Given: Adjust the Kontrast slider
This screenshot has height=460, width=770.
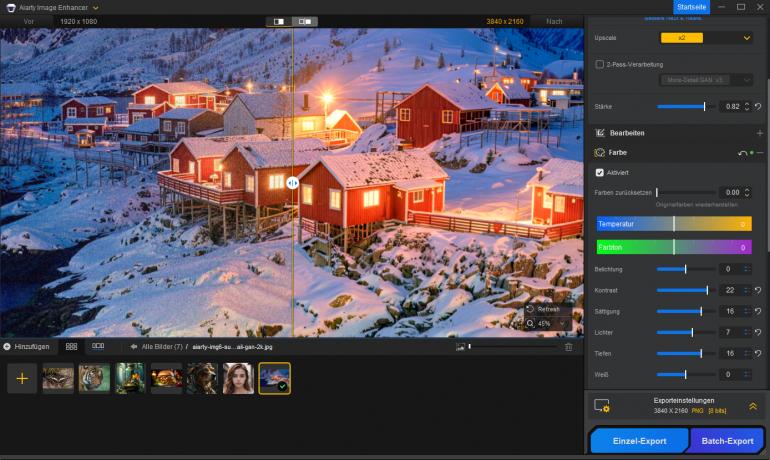Looking at the screenshot, I should [x=686, y=290].
